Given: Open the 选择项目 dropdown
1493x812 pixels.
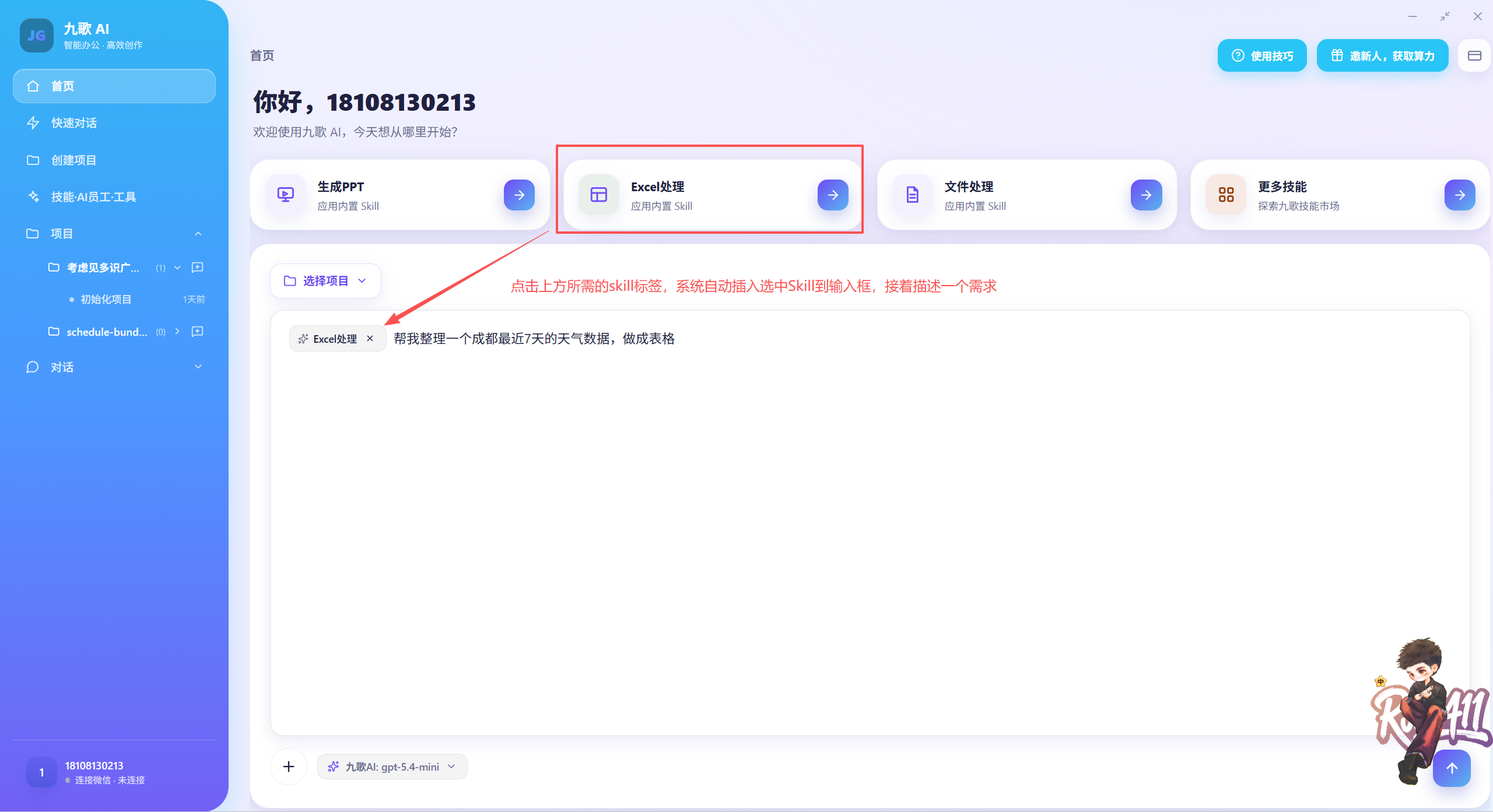Looking at the screenshot, I should (x=325, y=281).
